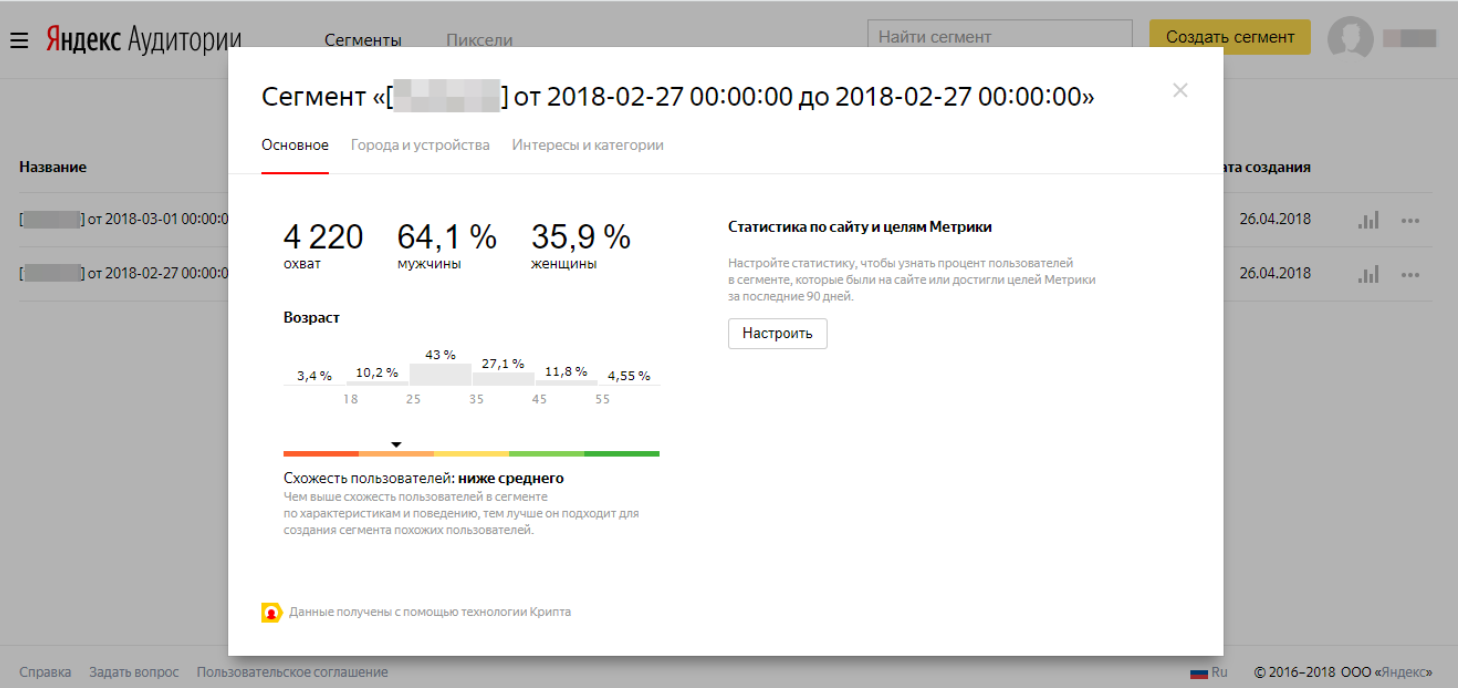This screenshot has width=1459, height=688.
Task: Click the ниже среднего similarity label
Action: (511, 478)
